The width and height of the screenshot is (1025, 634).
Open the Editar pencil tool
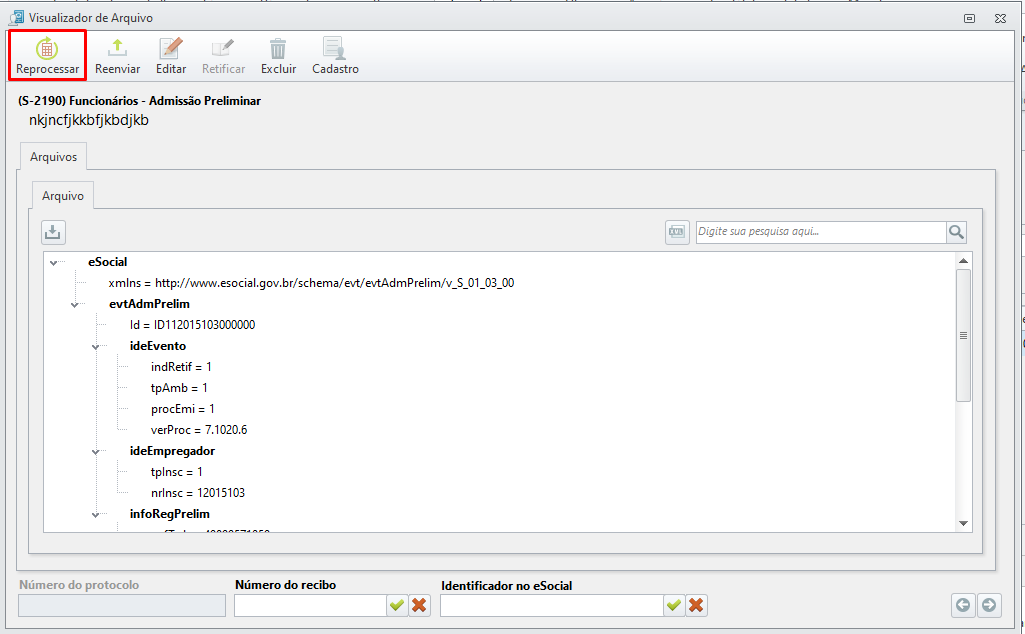pyautogui.click(x=171, y=48)
